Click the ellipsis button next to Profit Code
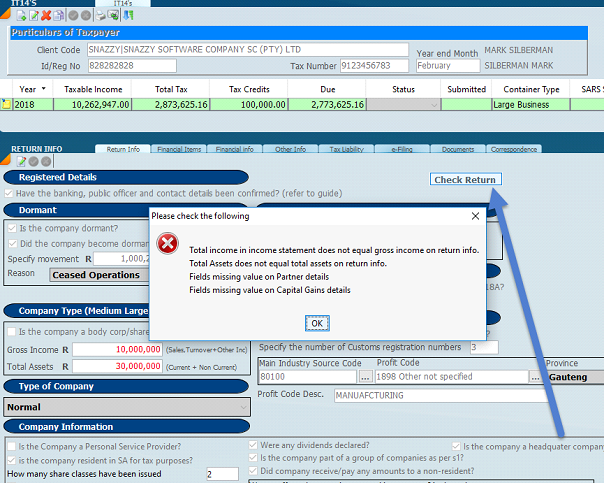This screenshot has width=605, height=483. [536, 378]
